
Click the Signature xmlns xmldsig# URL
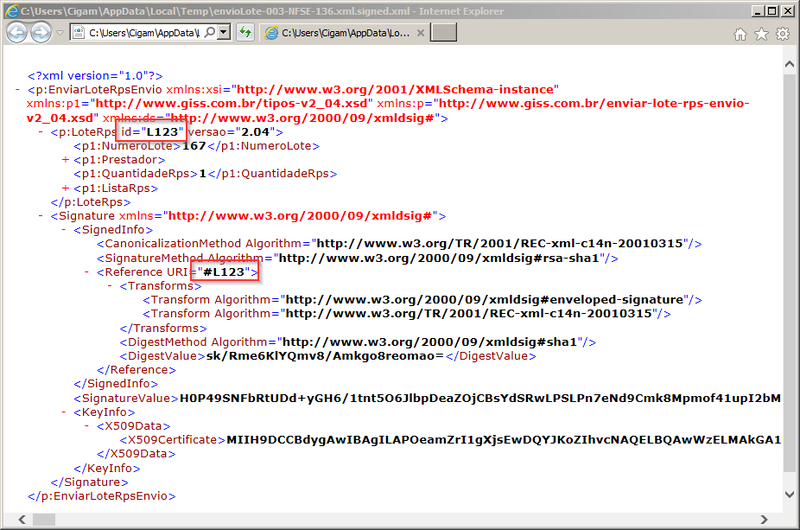pyautogui.click(x=300, y=216)
